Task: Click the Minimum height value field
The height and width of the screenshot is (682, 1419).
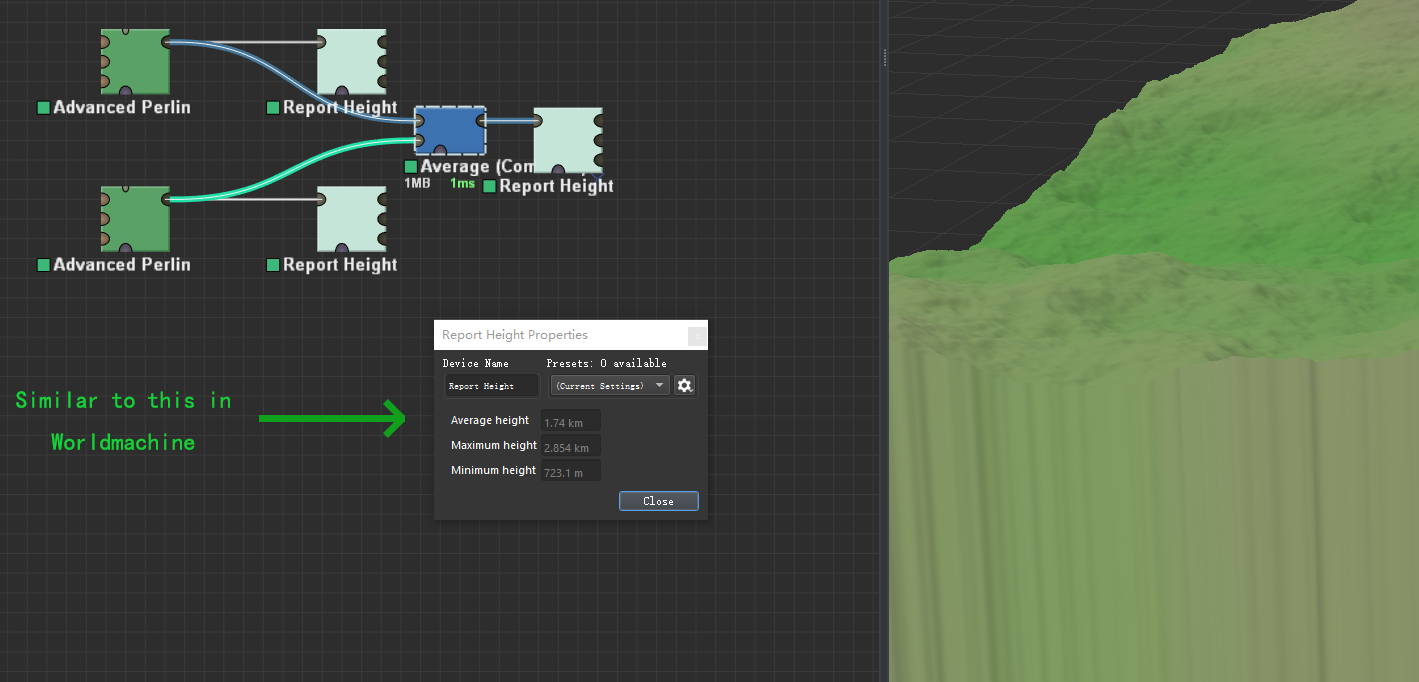Action: point(571,472)
